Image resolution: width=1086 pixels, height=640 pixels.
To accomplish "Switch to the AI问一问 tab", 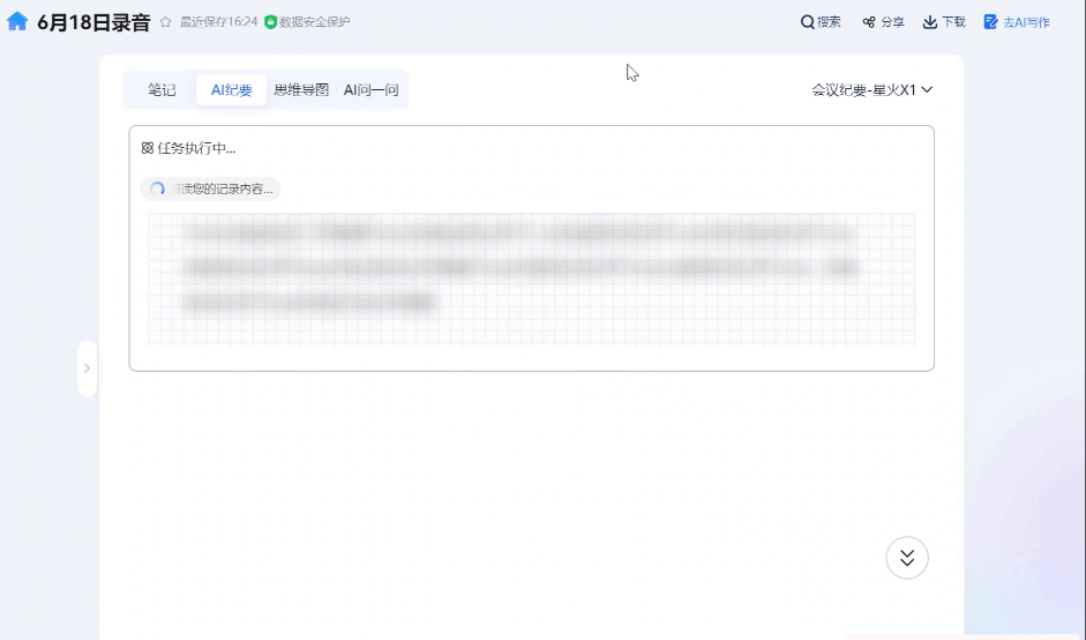I will point(371,90).
